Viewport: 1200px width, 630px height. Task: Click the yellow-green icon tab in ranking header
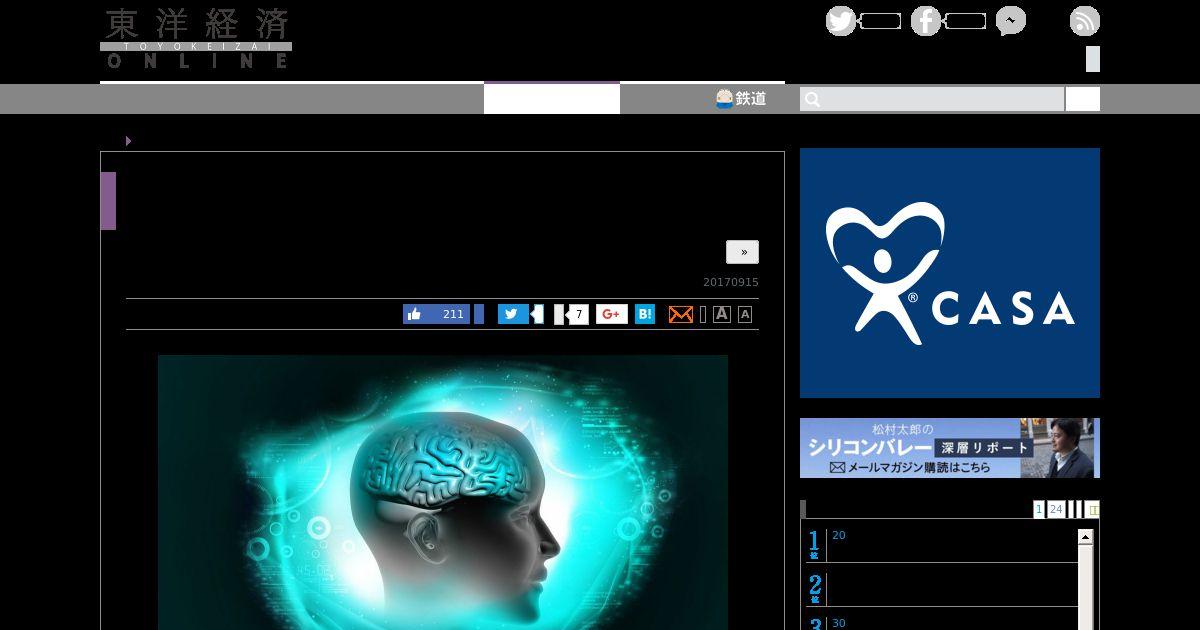click(x=1092, y=510)
